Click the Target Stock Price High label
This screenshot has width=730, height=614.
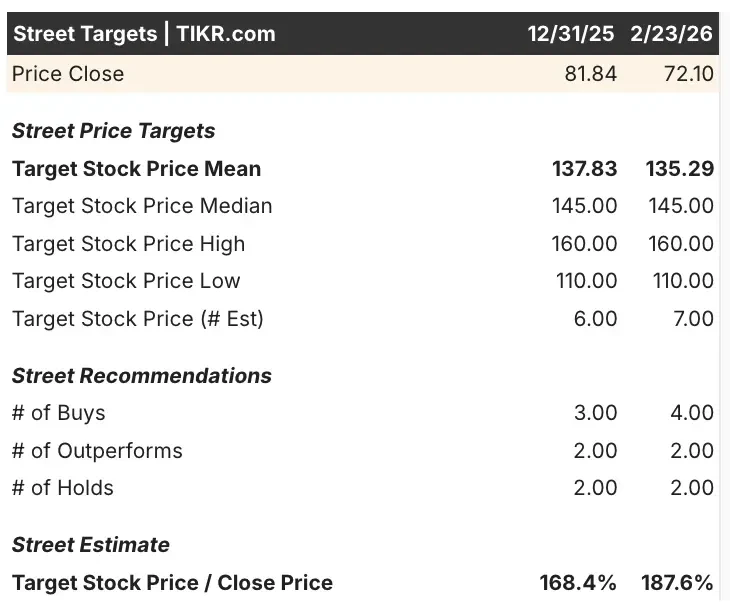[128, 244]
